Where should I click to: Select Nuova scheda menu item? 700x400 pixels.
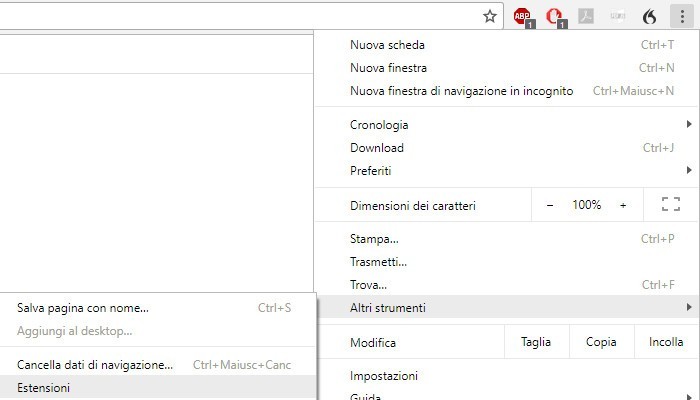click(x=507, y=45)
